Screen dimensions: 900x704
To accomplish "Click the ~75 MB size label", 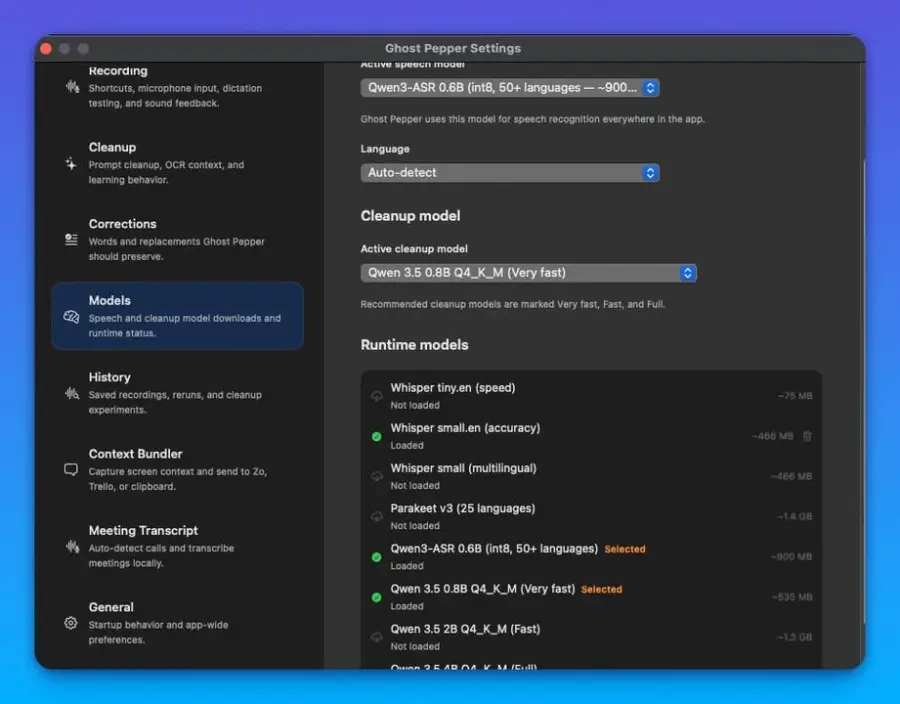I will pyautogui.click(x=795, y=396).
